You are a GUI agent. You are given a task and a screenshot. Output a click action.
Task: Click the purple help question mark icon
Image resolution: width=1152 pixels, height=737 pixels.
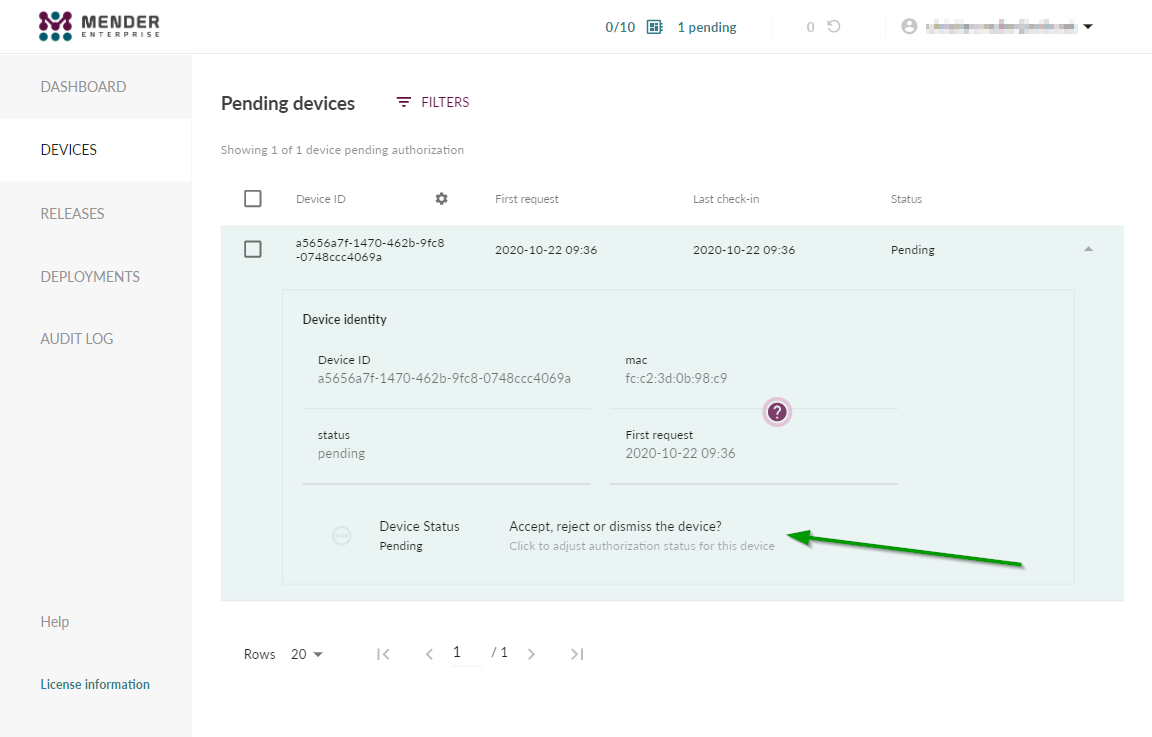[x=778, y=412]
